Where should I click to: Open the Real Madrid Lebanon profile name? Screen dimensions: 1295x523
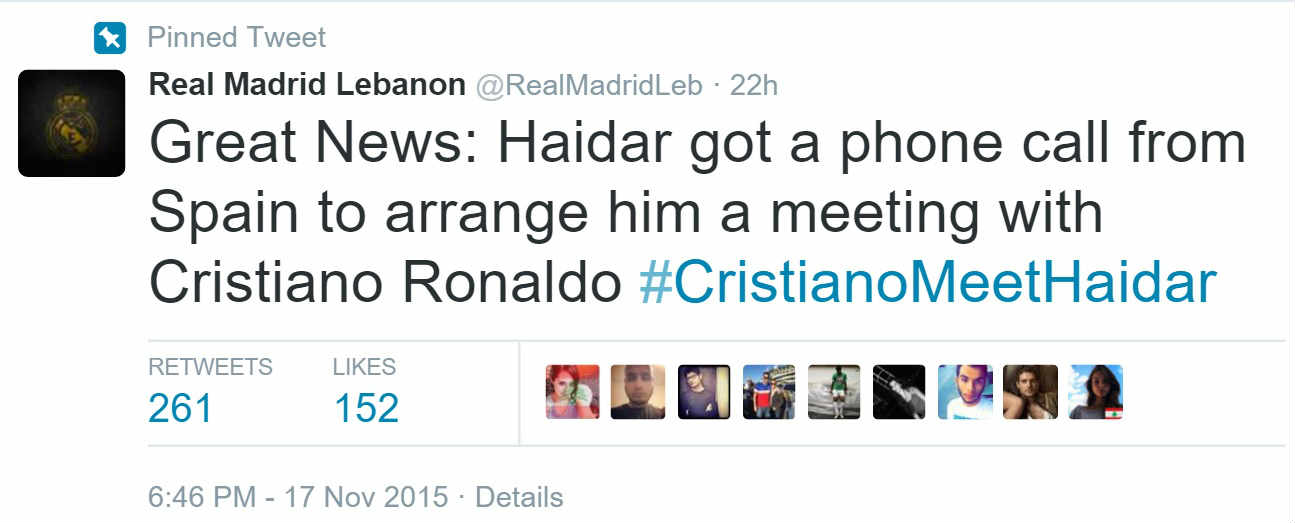pyautogui.click(x=307, y=85)
